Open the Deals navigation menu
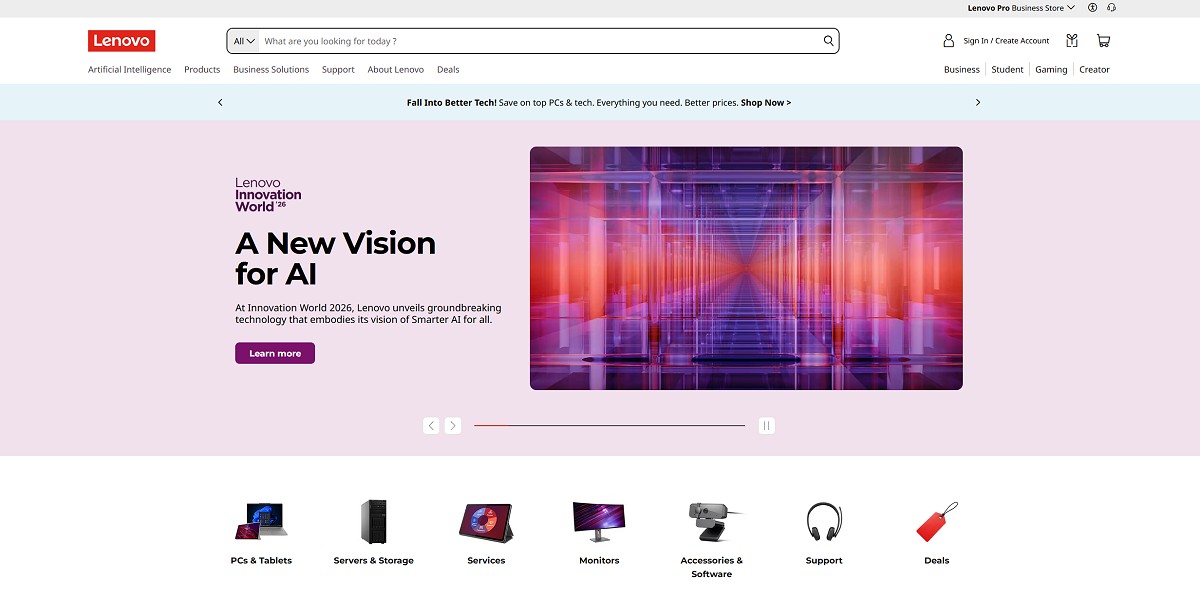This screenshot has height=601, width=1200. [448, 70]
